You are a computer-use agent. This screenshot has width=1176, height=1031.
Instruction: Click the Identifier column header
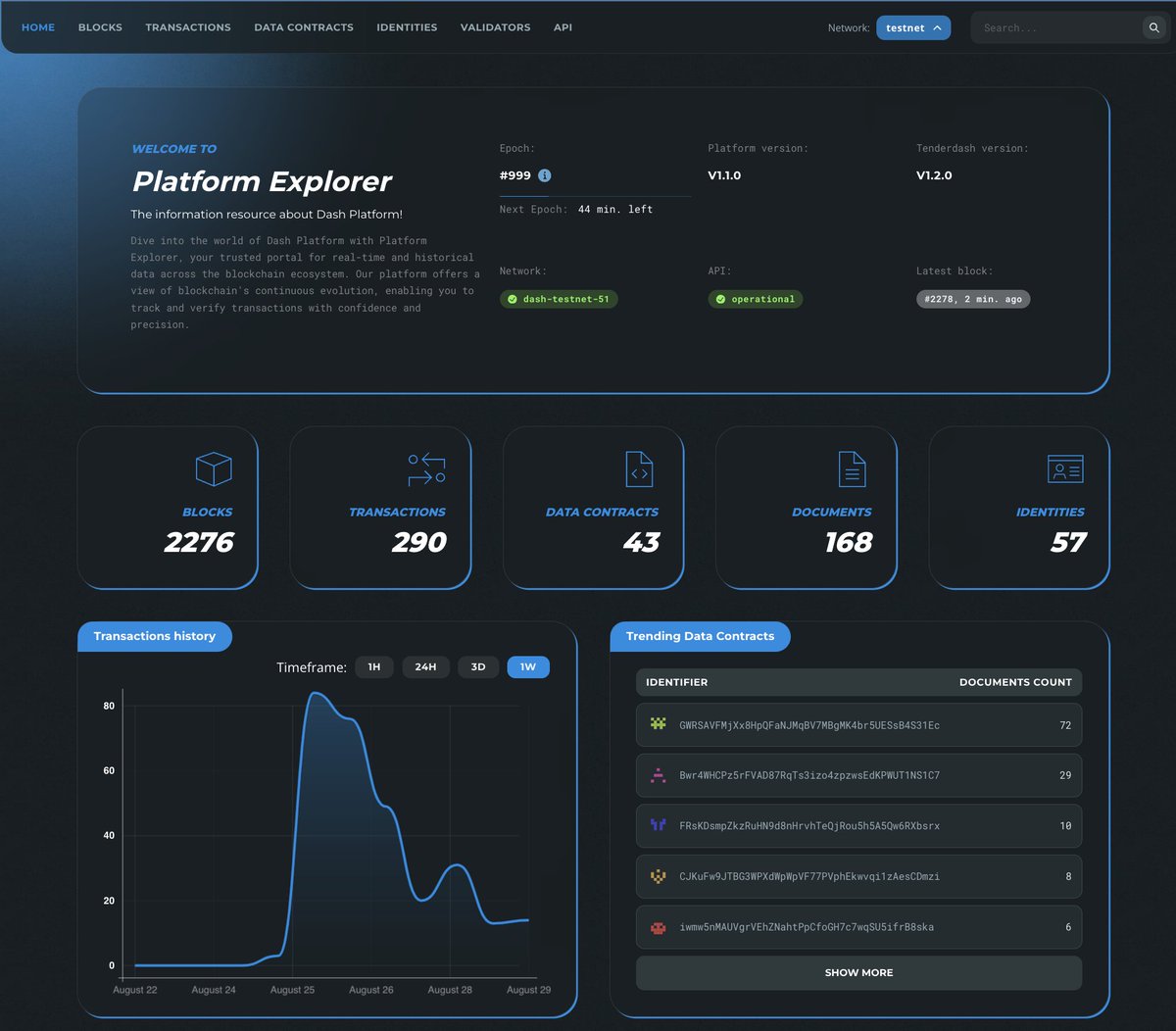(676, 682)
